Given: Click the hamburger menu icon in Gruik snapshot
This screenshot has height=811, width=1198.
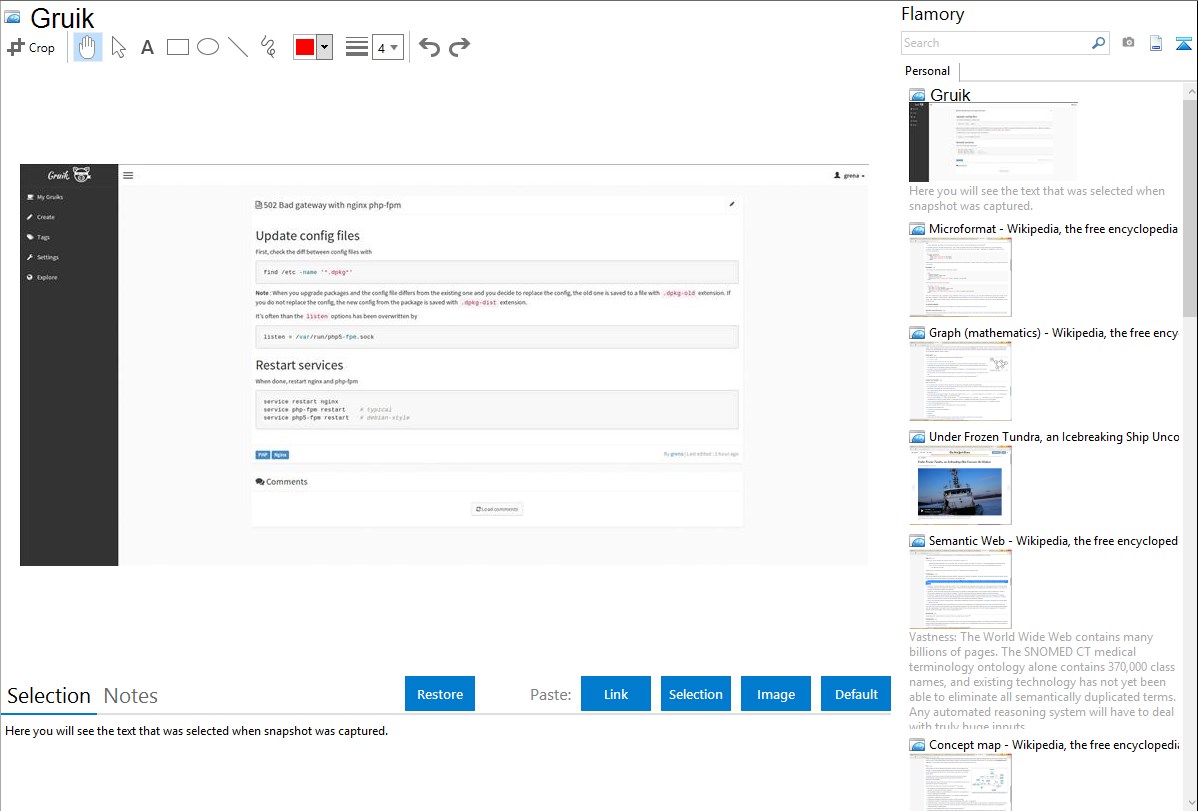Looking at the screenshot, I should [128, 175].
